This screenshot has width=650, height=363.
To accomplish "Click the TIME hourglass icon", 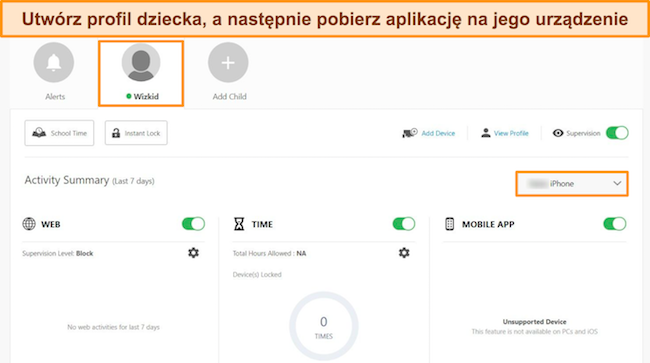I will tap(239, 224).
